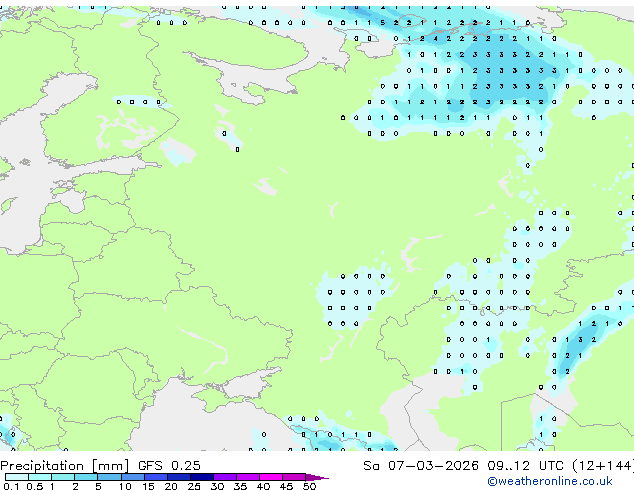Click the legend tick label '25'
Viewport: 634px width, 490px height.
[194, 486]
